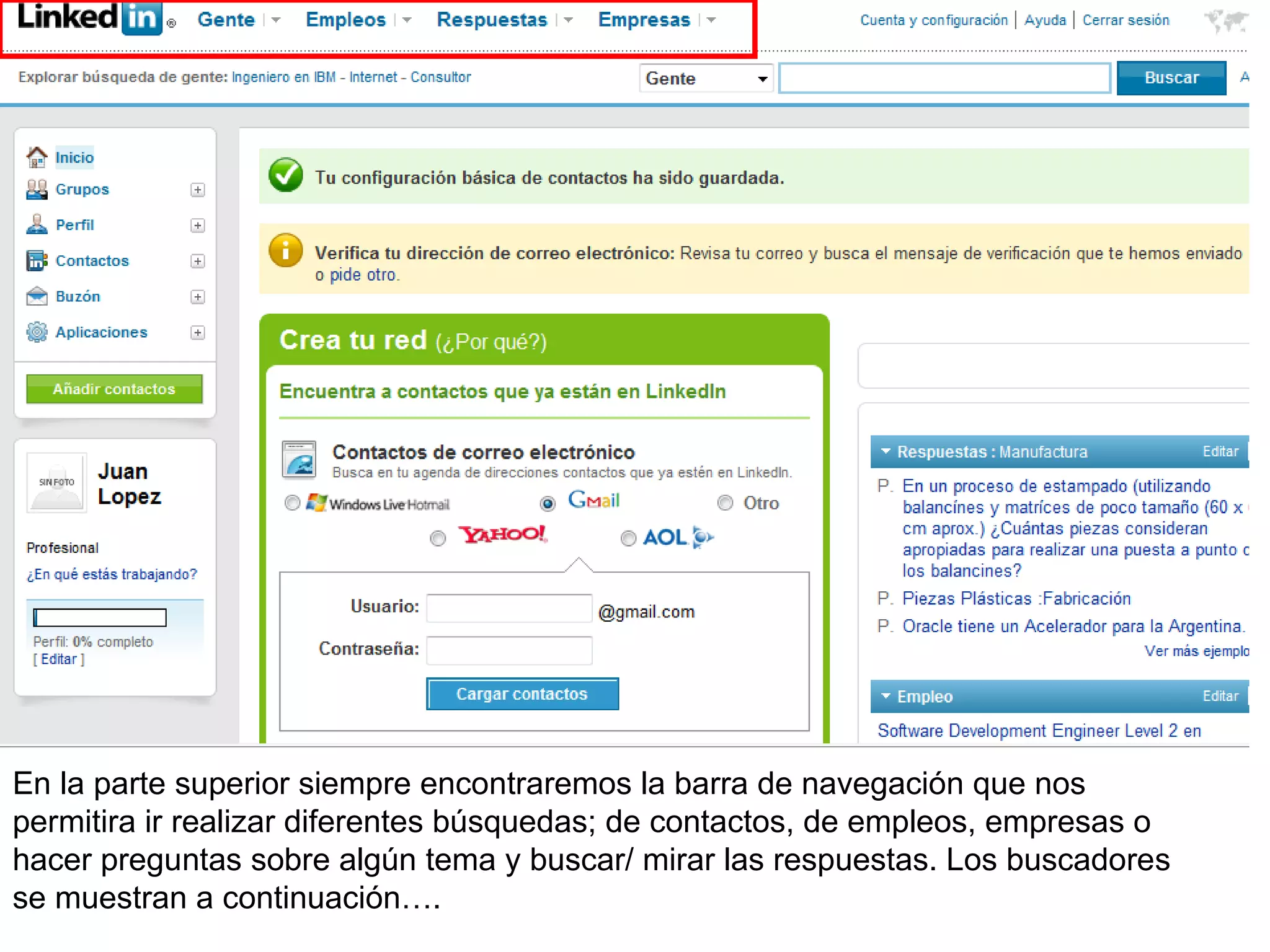Click the profile completion progress bar
This screenshot has width=1270, height=952.
point(100,617)
